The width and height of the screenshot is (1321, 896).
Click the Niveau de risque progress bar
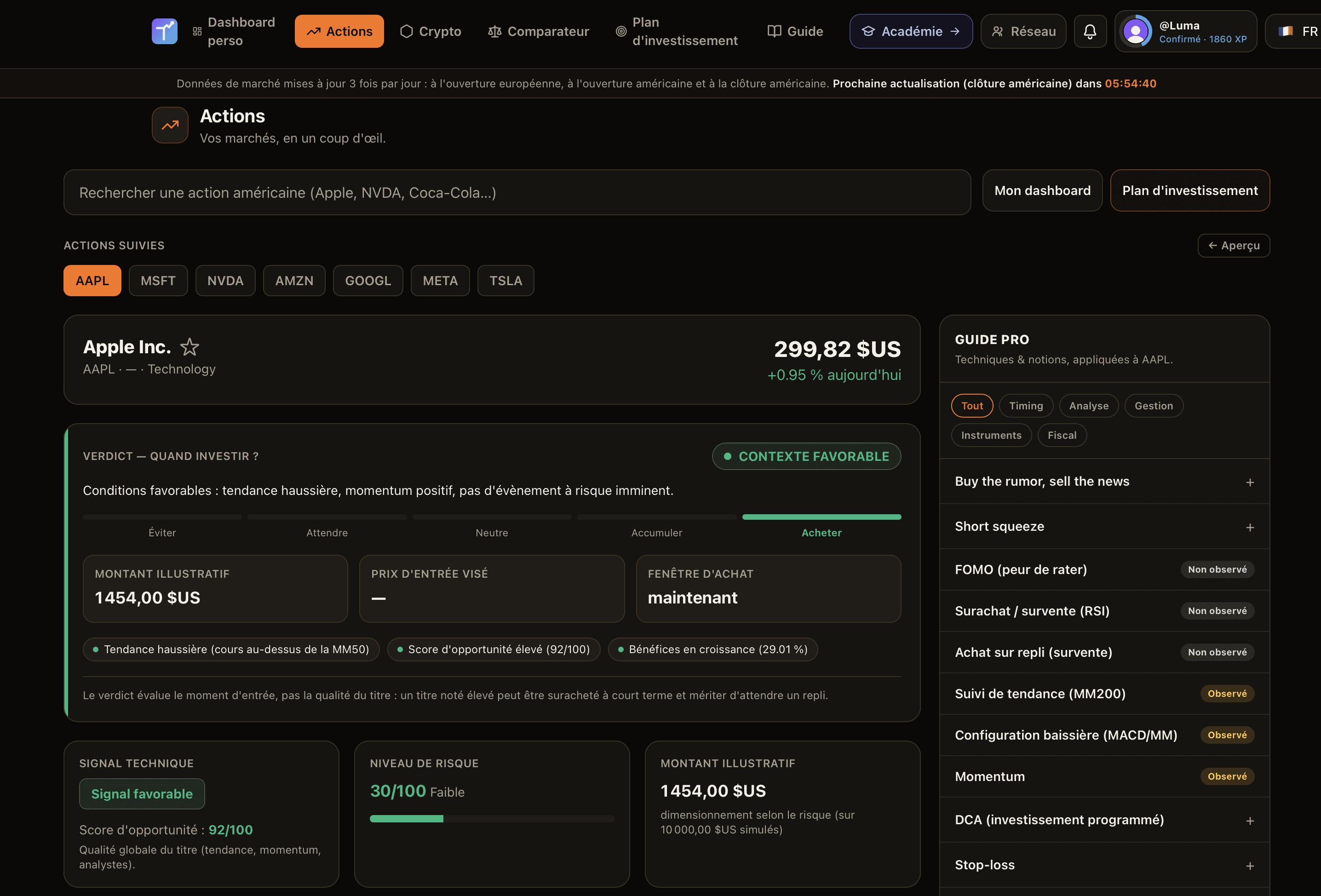coord(492,819)
